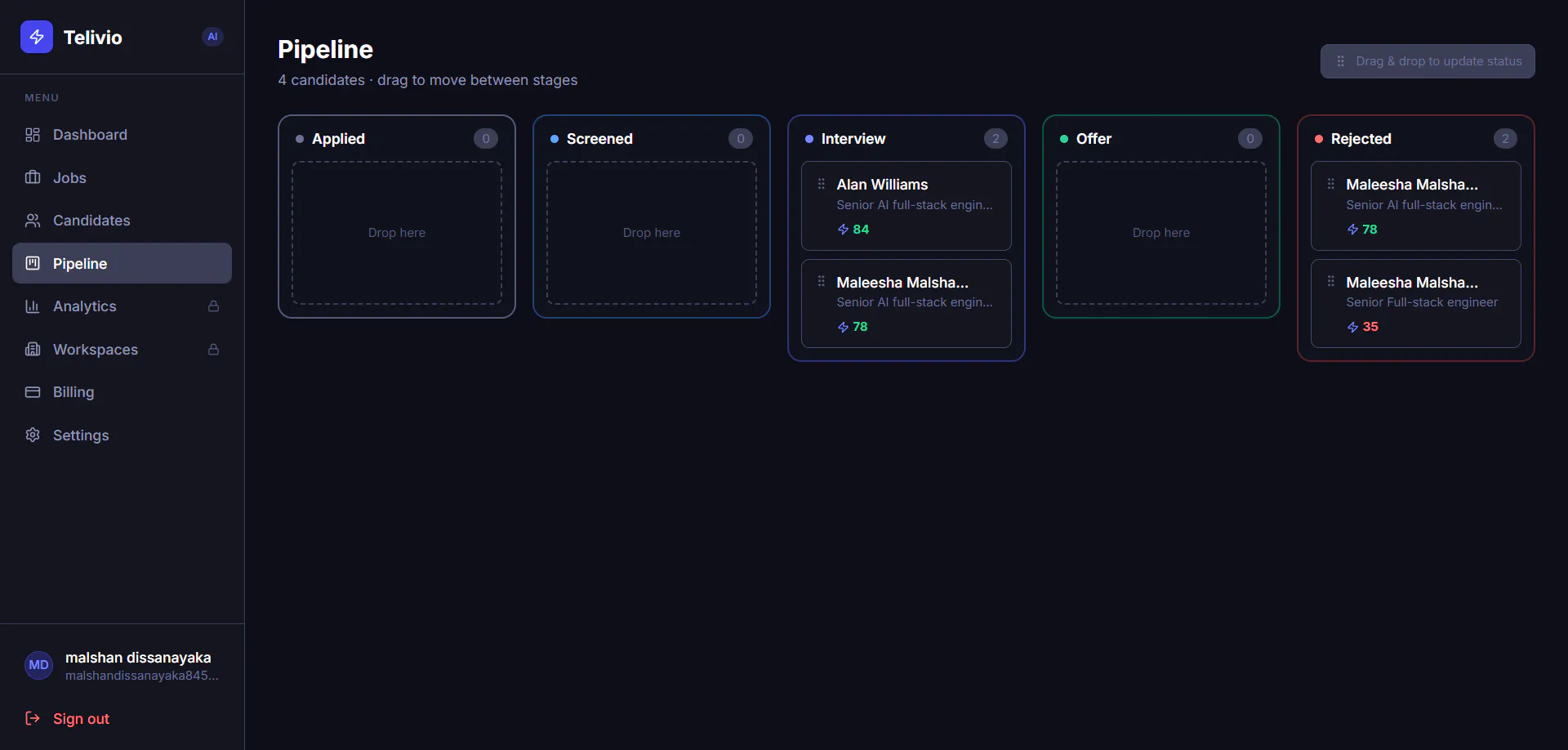This screenshot has width=1568, height=750.
Task: Click the Rejected column header title
Action: click(x=1361, y=139)
